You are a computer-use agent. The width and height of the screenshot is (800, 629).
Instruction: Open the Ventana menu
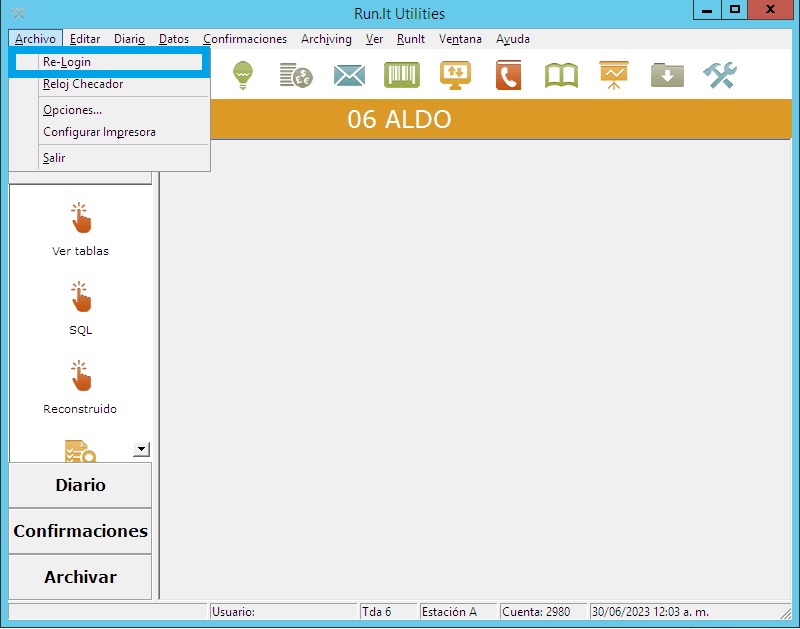pyautogui.click(x=460, y=39)
